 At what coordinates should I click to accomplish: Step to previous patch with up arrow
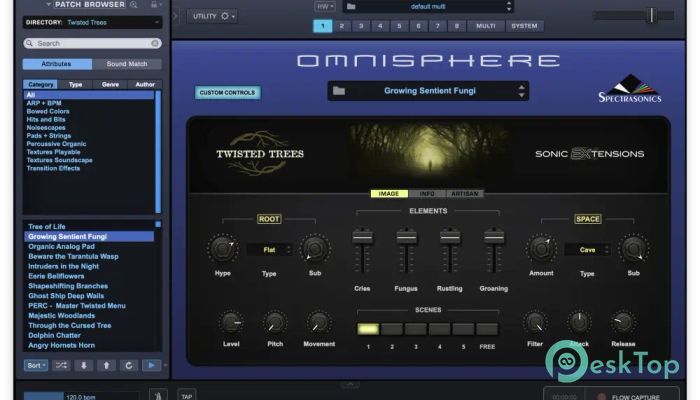pos(106,366)
